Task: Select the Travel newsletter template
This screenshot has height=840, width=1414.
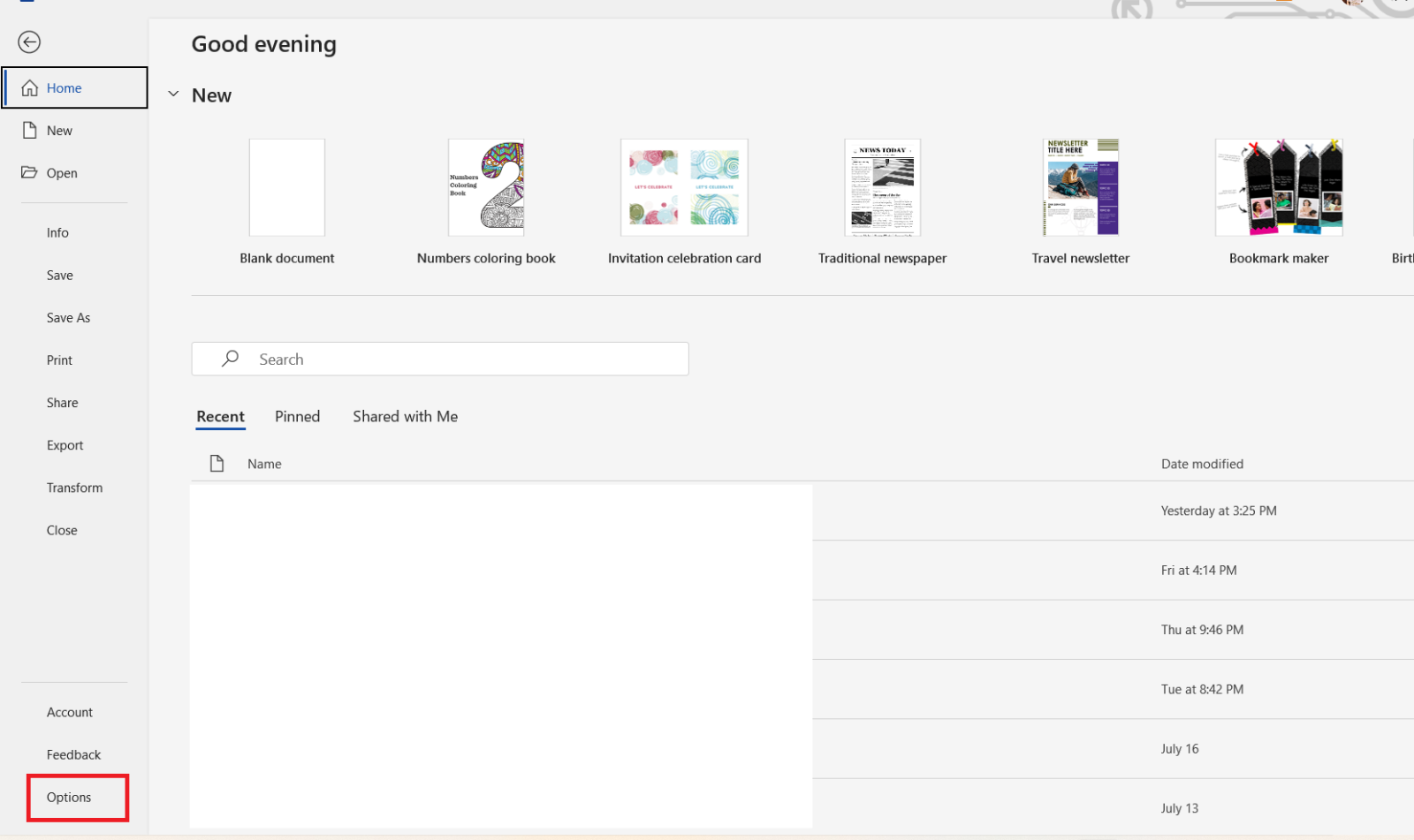Action: (1081, 187)
